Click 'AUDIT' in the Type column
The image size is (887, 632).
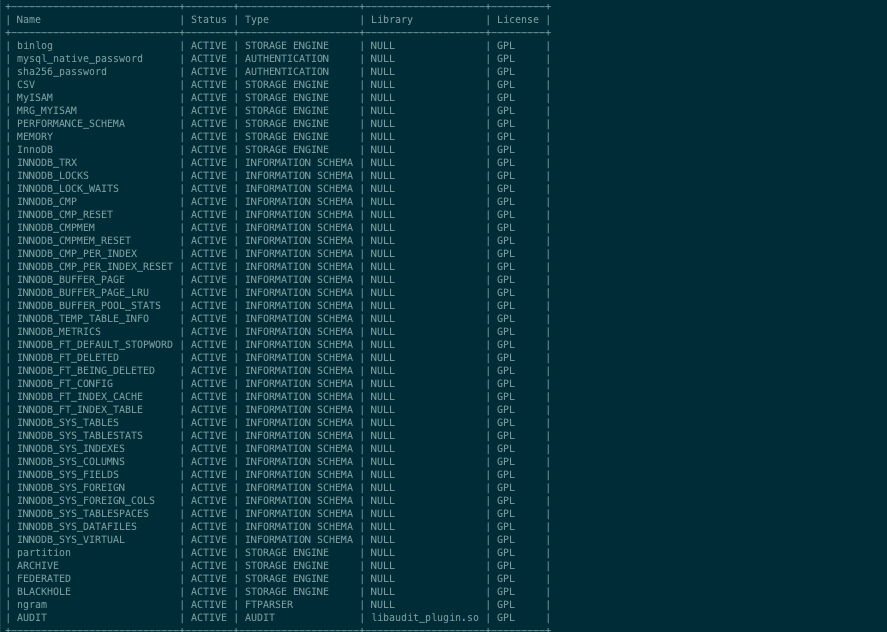pos(260,618)
